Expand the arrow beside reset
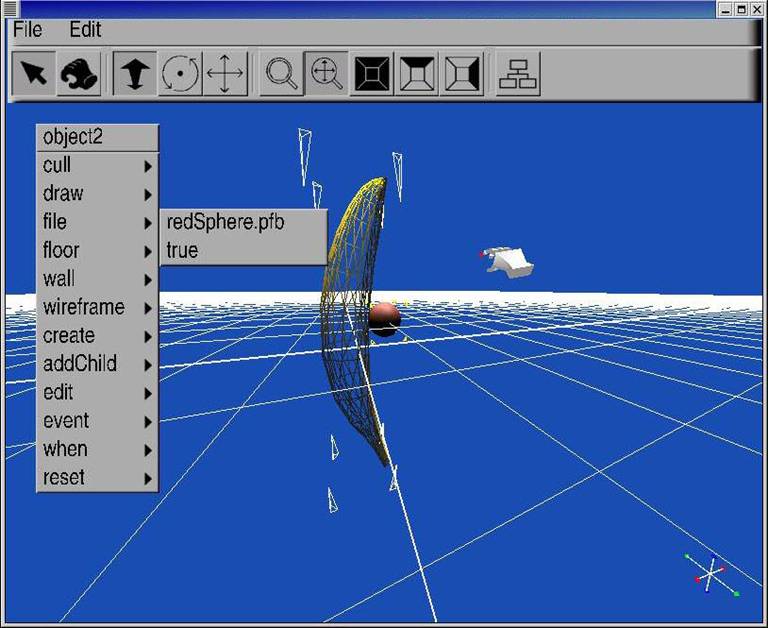The image size is (768, 628). (x=148, y=479)
